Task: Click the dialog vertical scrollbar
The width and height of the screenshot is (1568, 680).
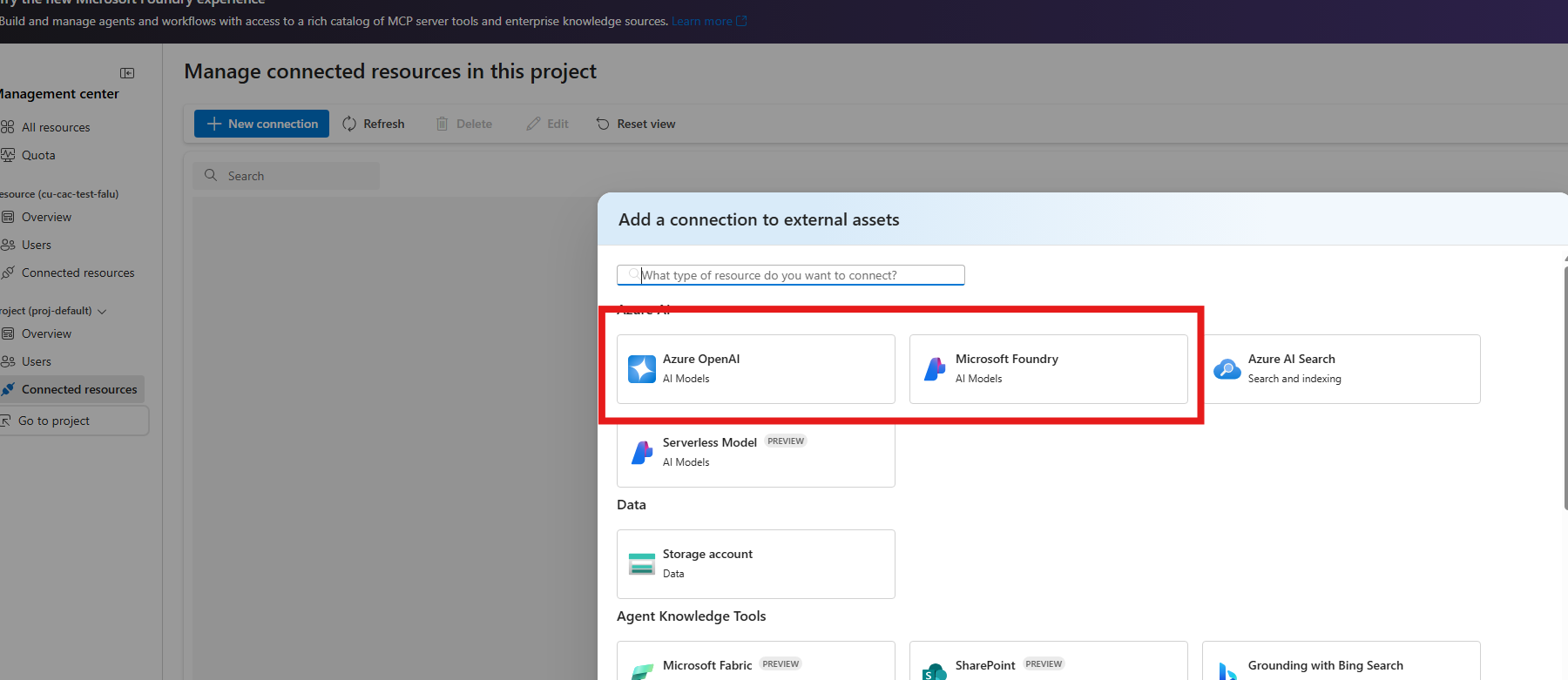Action: pyautogui.click(x=1565, y=387)
